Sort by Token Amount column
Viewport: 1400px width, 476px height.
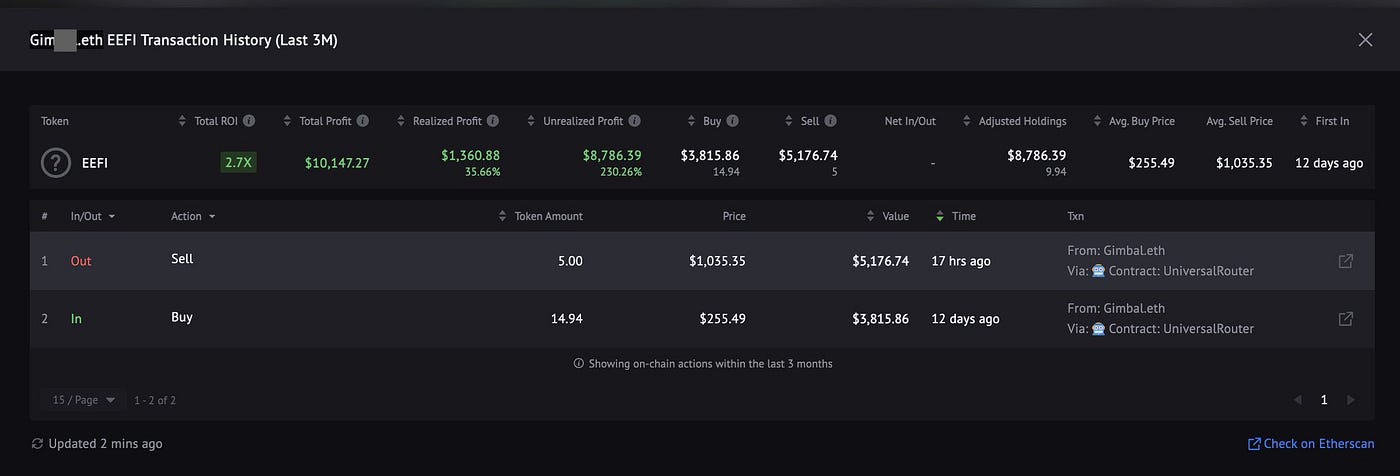click(540, 216)
